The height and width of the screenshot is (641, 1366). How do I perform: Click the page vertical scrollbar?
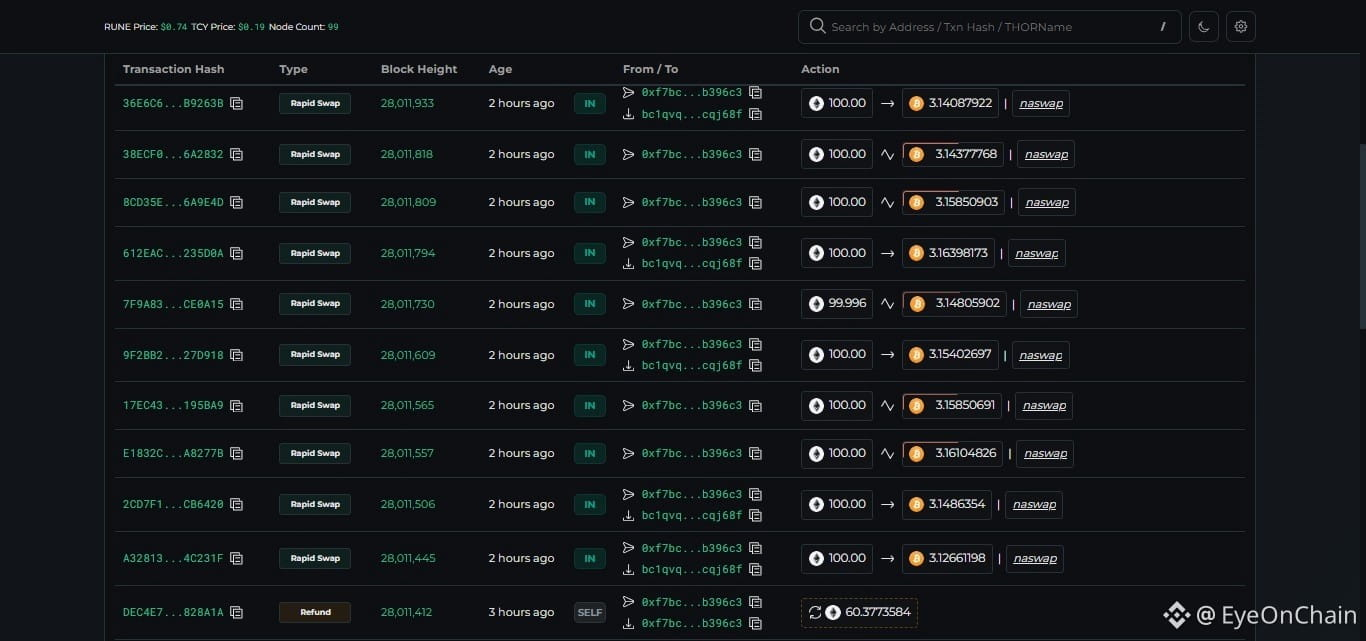(1360, 235)
